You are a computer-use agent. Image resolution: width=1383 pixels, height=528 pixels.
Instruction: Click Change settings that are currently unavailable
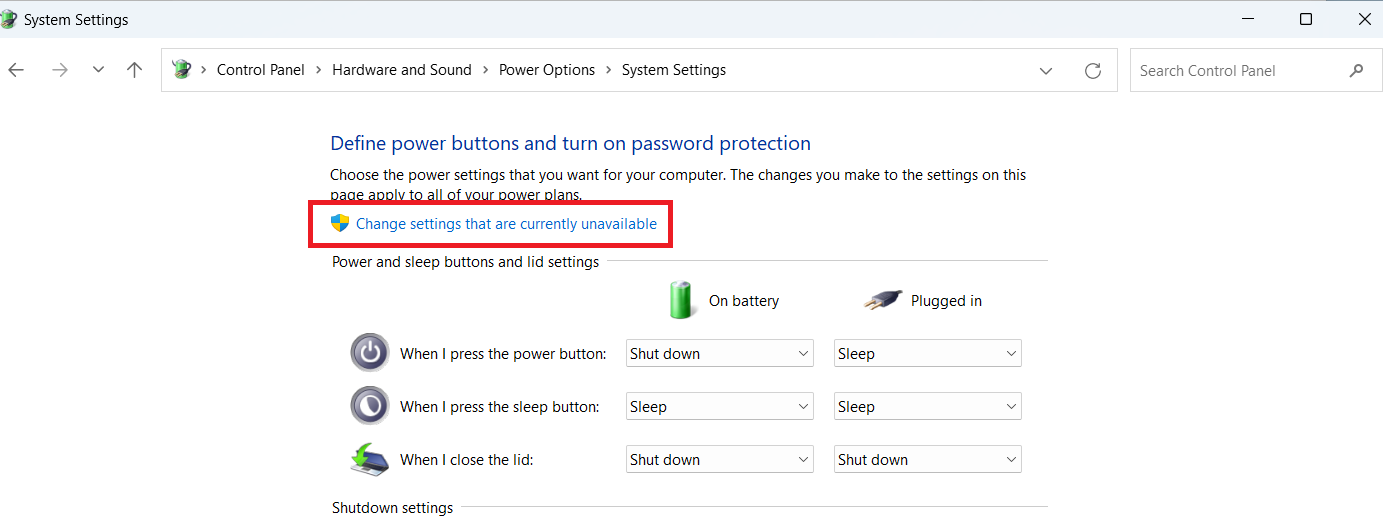[x=506, y=224]
